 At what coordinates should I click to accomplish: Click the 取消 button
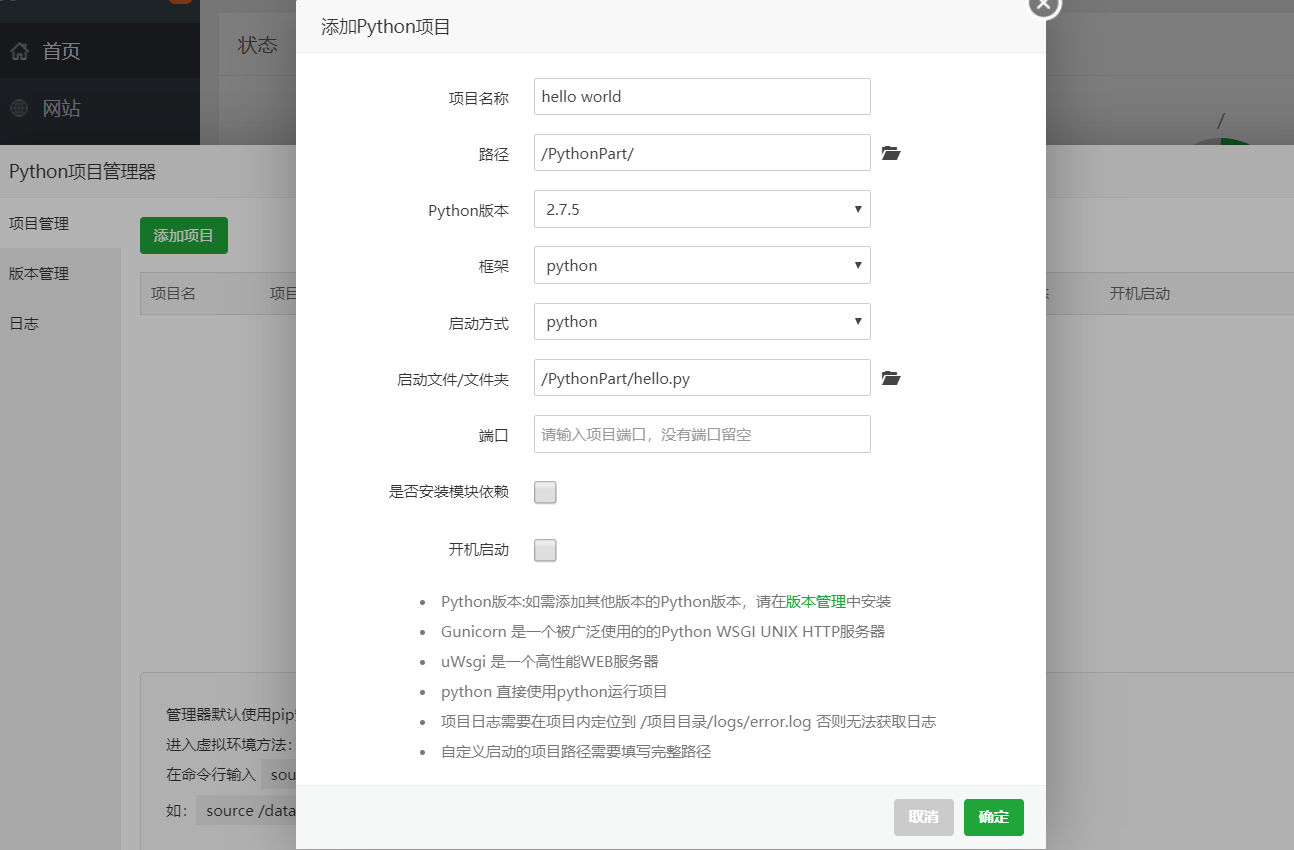[924, 817]
